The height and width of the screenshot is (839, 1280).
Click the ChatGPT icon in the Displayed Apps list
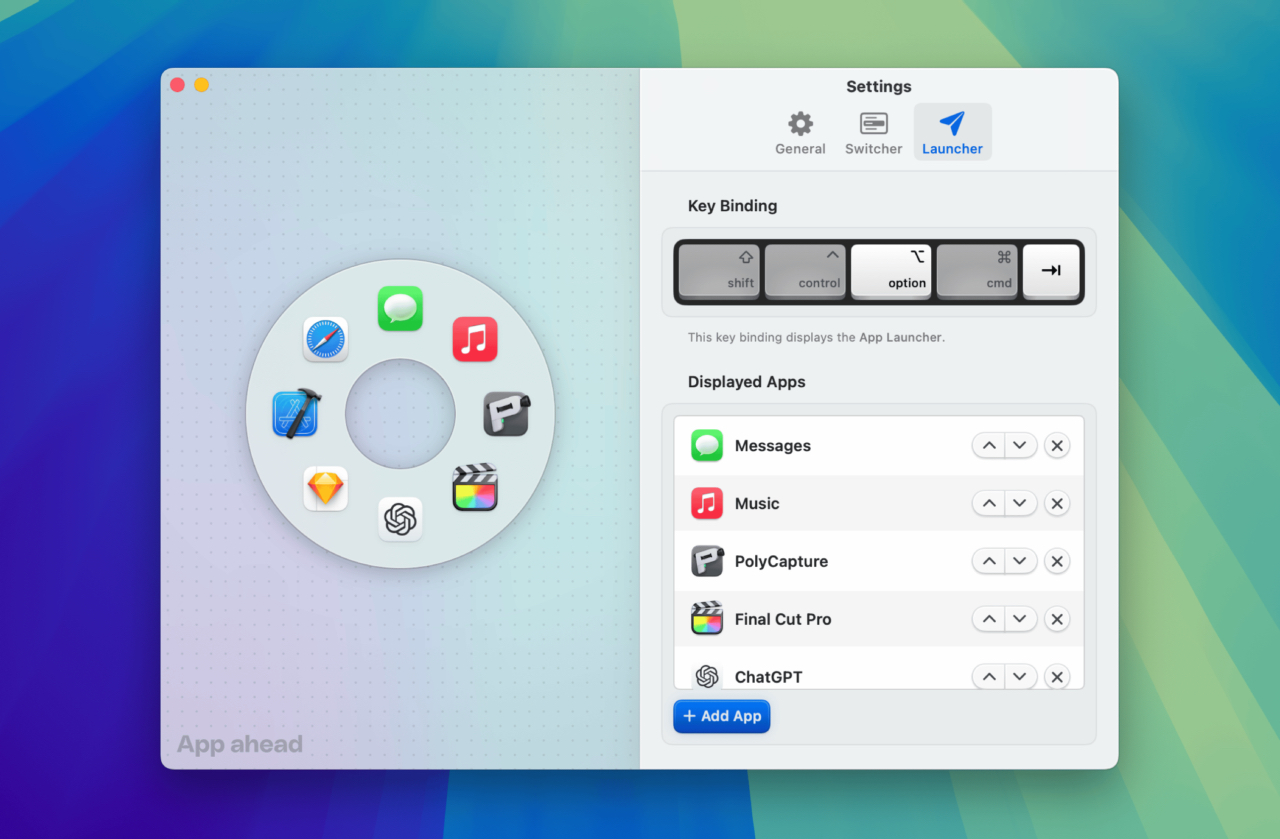coord(707,675)
